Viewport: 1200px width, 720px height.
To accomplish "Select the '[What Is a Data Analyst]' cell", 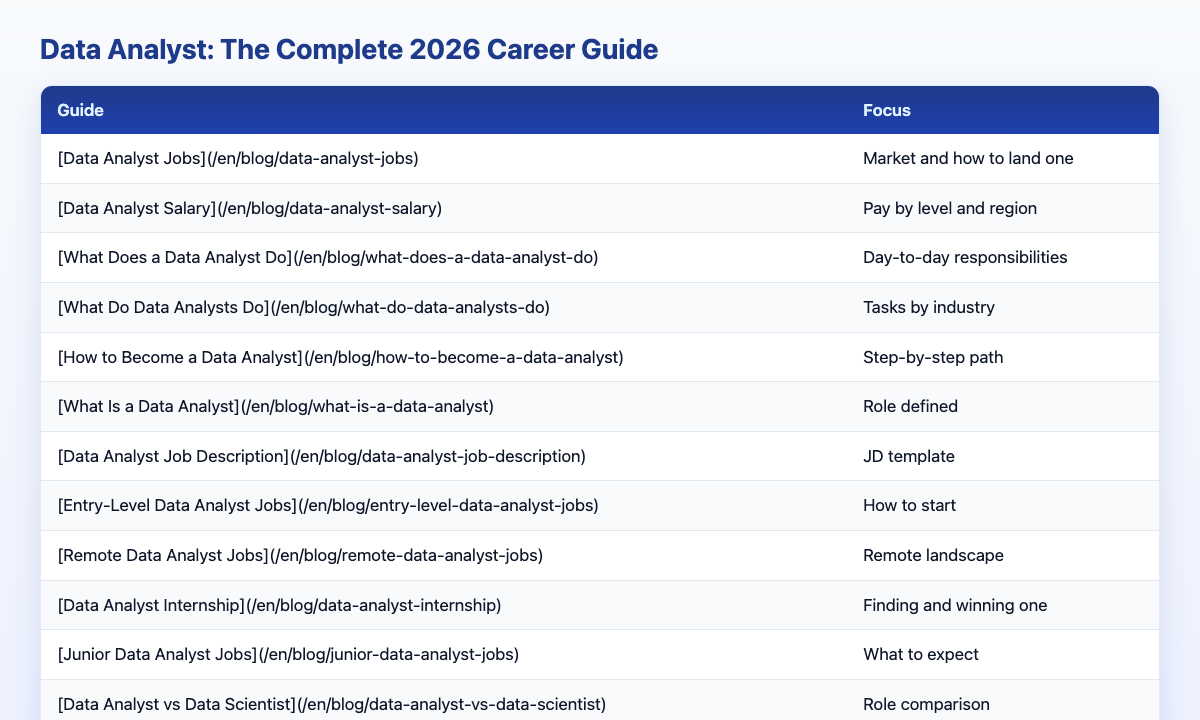I will [x=443, y=407].
